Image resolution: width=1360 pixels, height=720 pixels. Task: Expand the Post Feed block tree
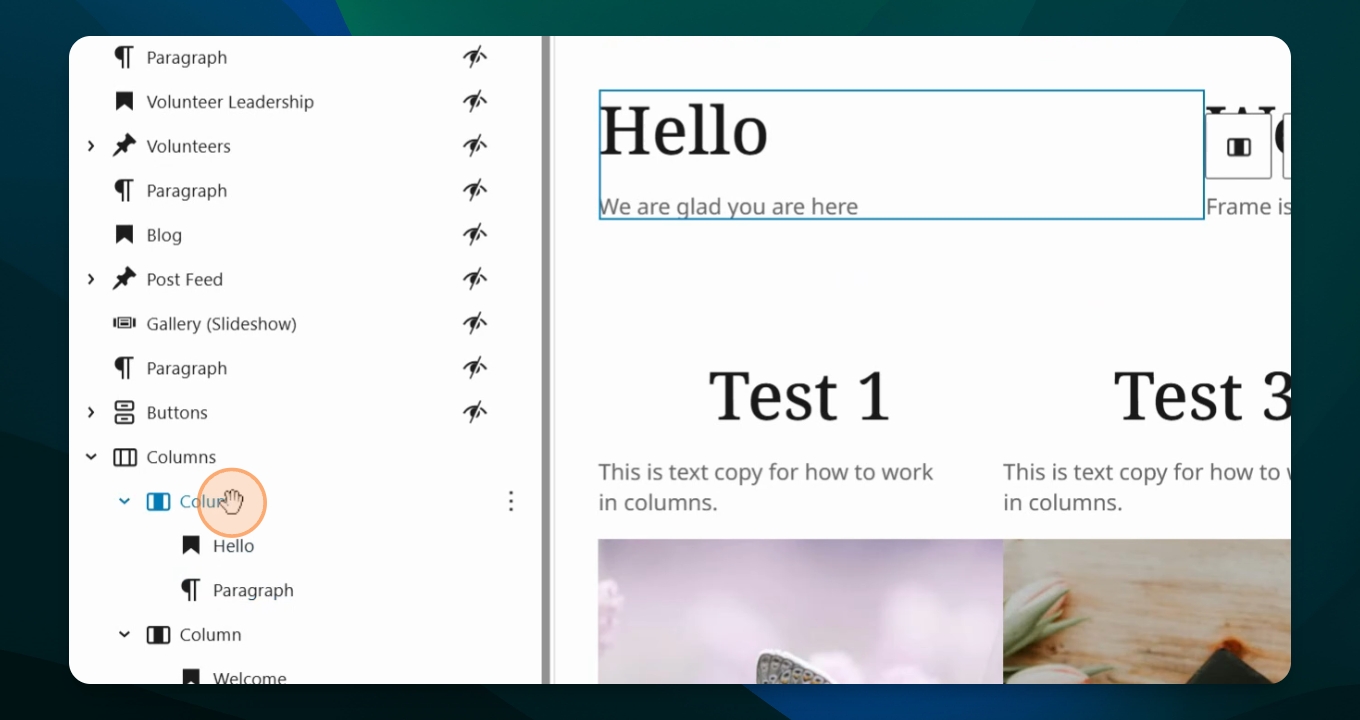[x=91, y=279]
